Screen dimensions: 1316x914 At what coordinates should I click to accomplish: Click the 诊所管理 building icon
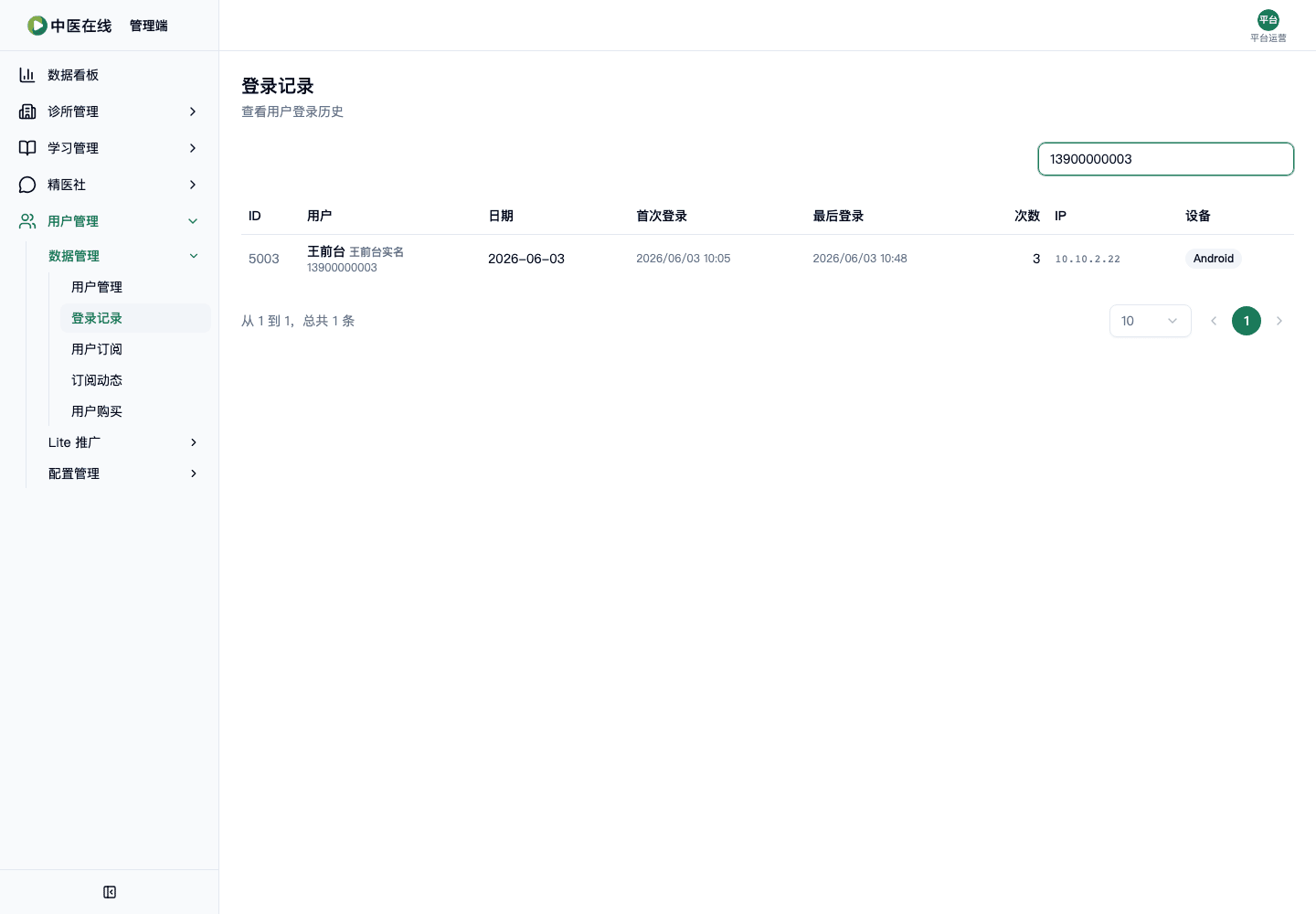[x=27, y=112]
